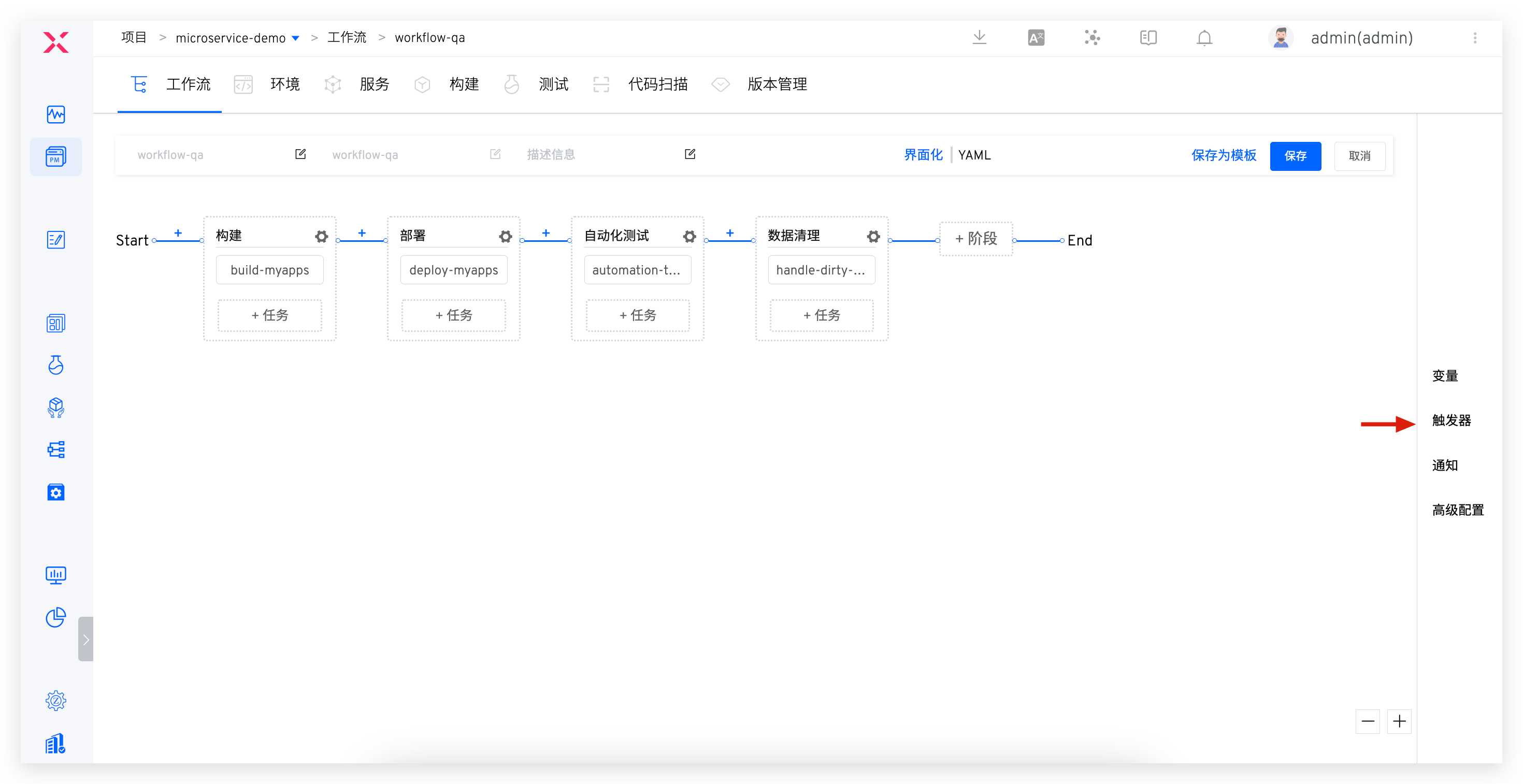The image size is (1523, 784).
Task: Add a new 阶段 stage
Action: (976, 239)
